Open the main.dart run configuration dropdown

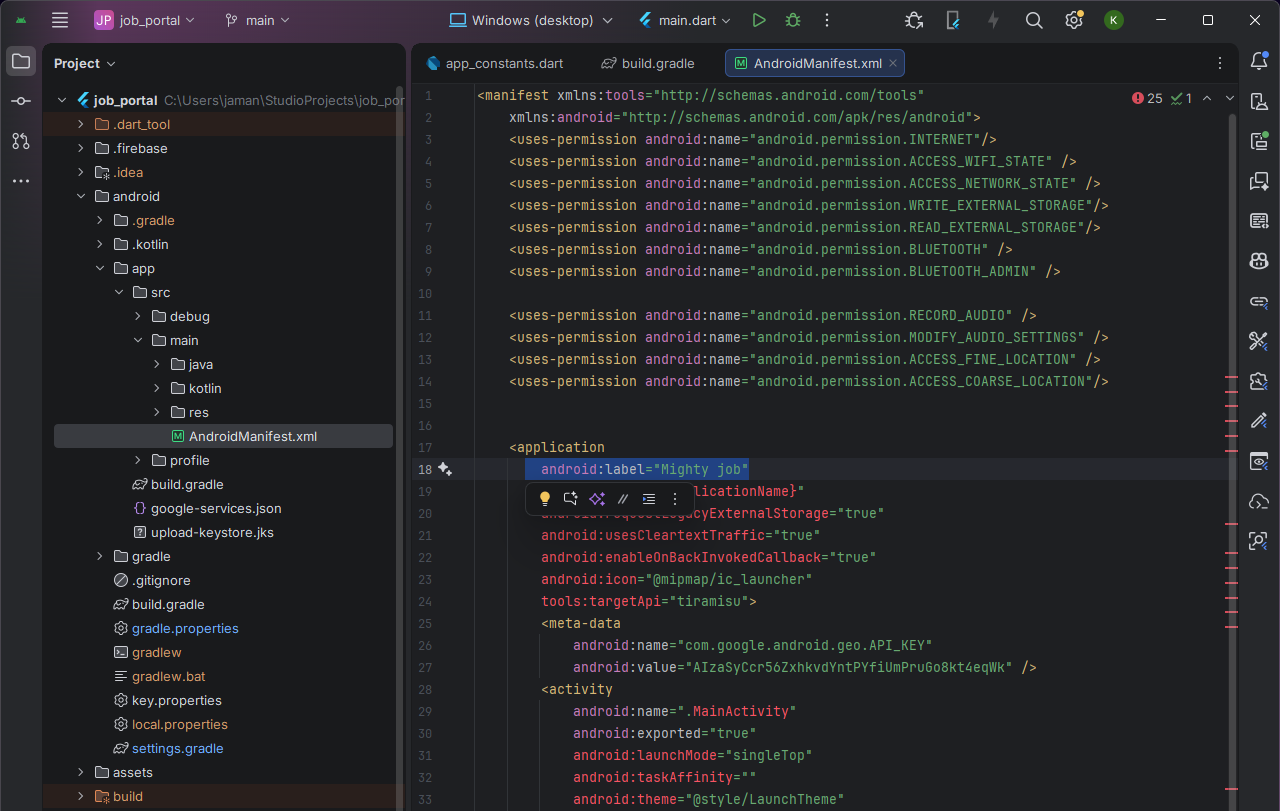click(685, 20)
